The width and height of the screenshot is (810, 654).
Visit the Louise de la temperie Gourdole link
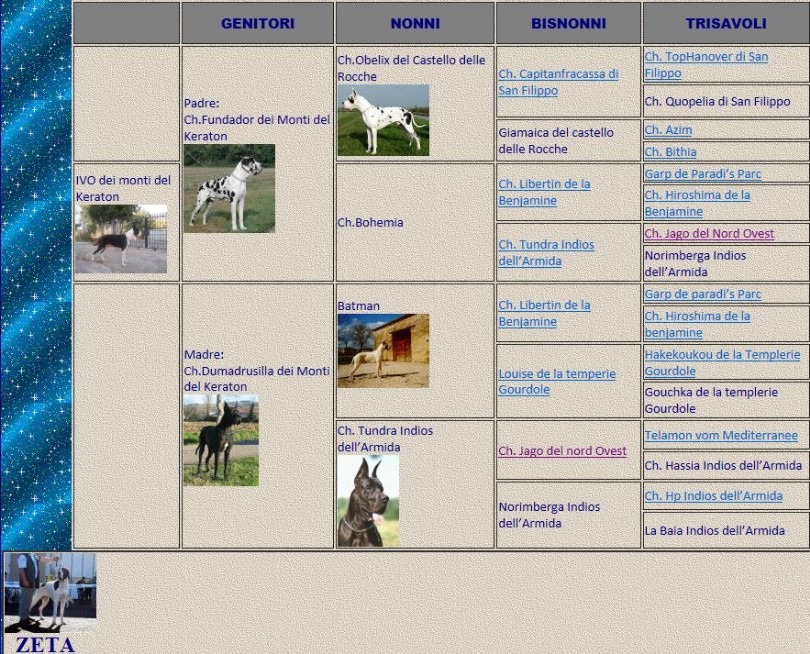(x=557, y=381)
